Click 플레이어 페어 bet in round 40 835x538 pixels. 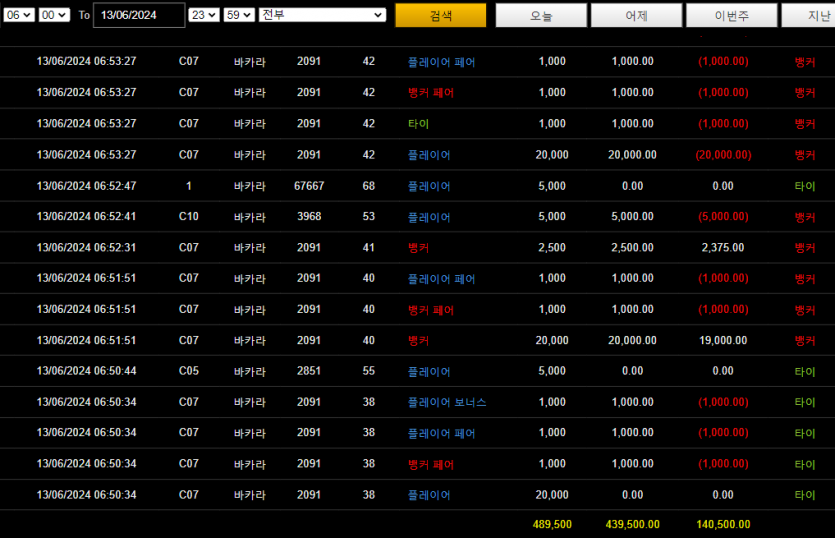pos(441,279)
